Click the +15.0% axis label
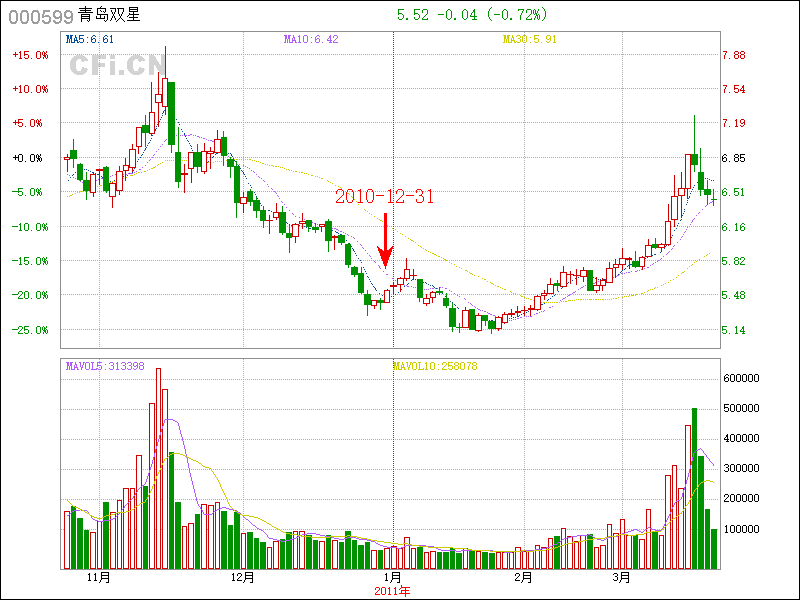This screenshot has width=800, height=600. tap(30, 55)
